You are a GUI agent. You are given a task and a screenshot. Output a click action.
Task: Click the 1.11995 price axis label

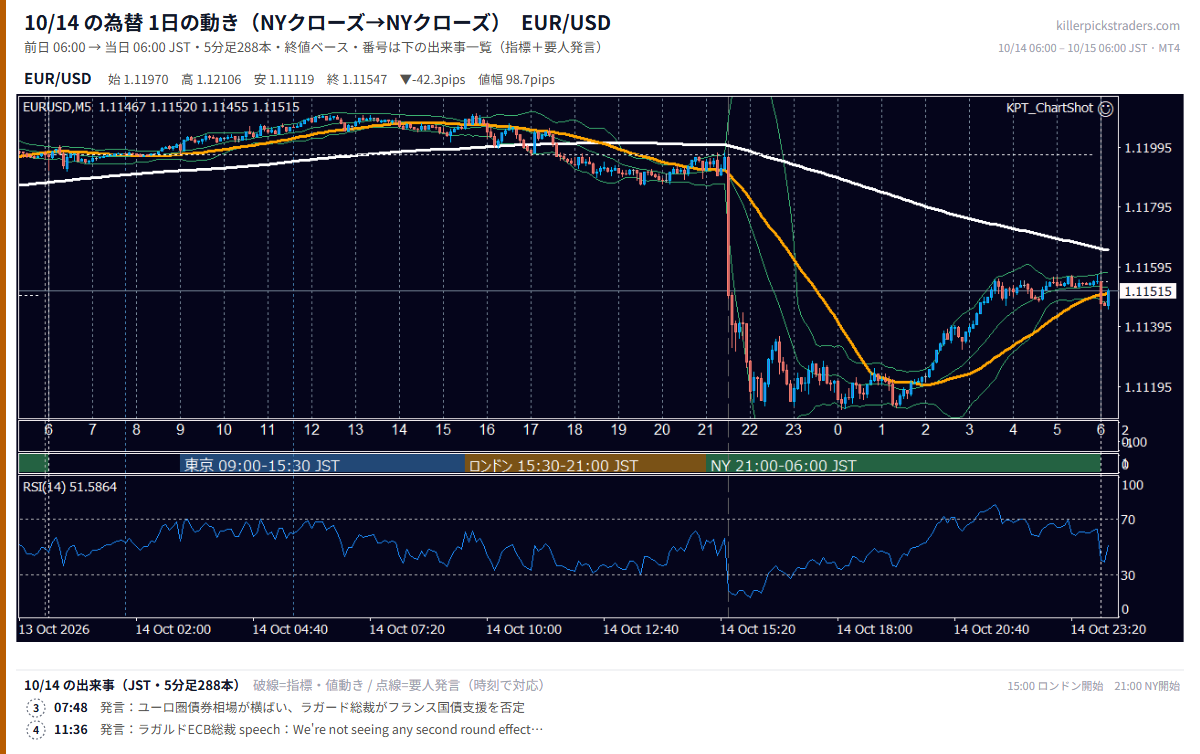click(x=1148, y=148)
